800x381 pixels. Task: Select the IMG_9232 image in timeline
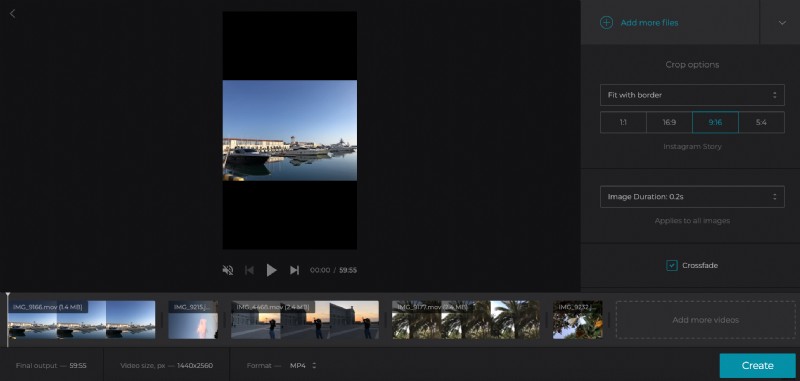coord(578,320)
